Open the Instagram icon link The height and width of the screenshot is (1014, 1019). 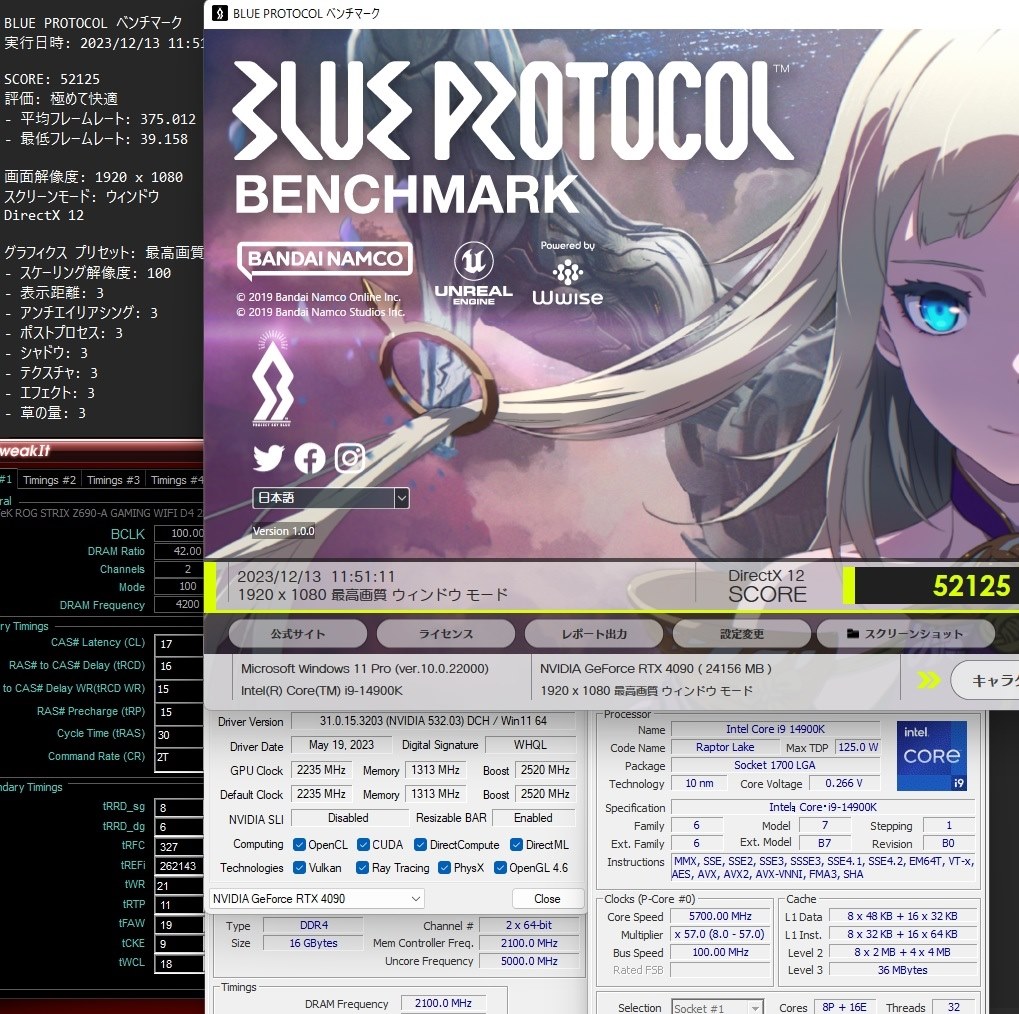[350, 458]
